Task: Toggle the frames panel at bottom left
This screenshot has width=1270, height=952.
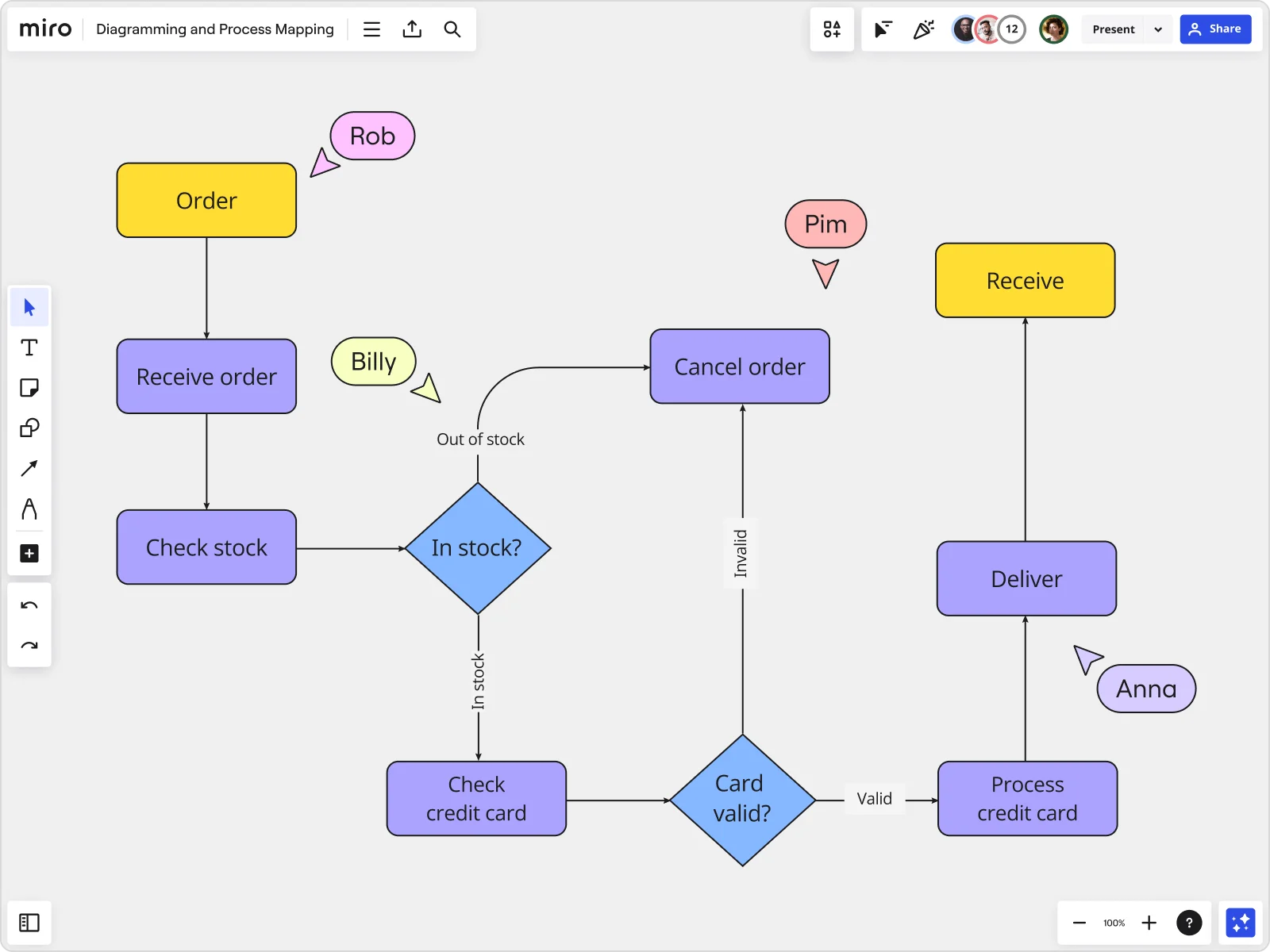Action: coord(29,923)
